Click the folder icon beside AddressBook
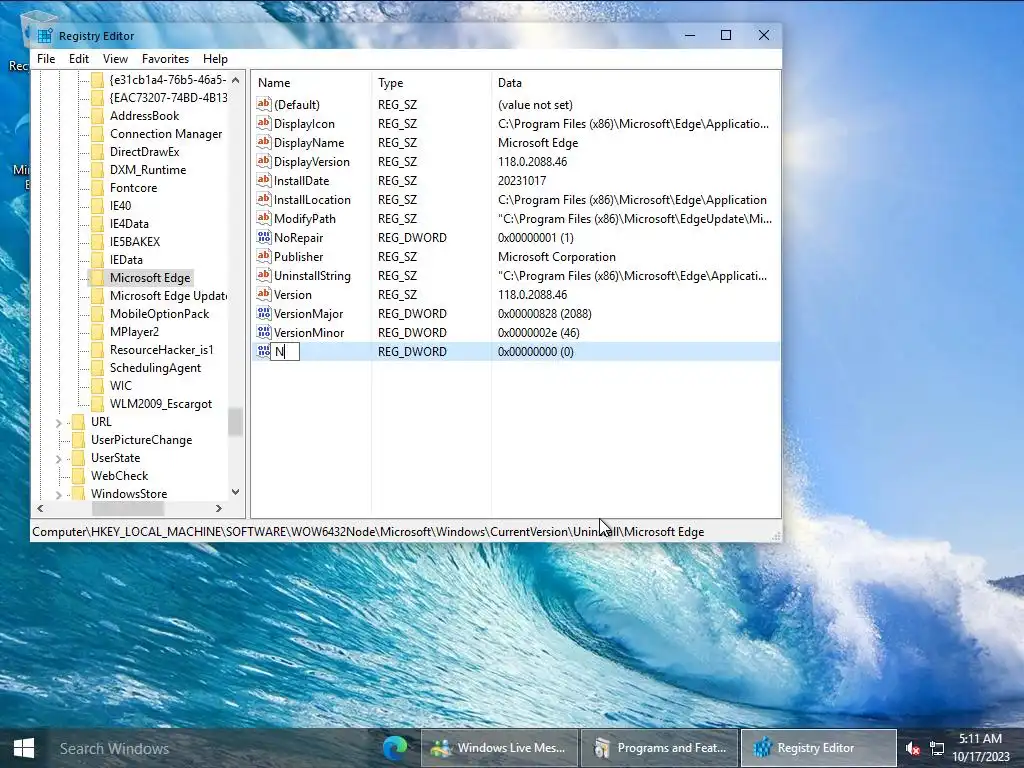The width and height of the screenshot is (1024, 768). 97,116
